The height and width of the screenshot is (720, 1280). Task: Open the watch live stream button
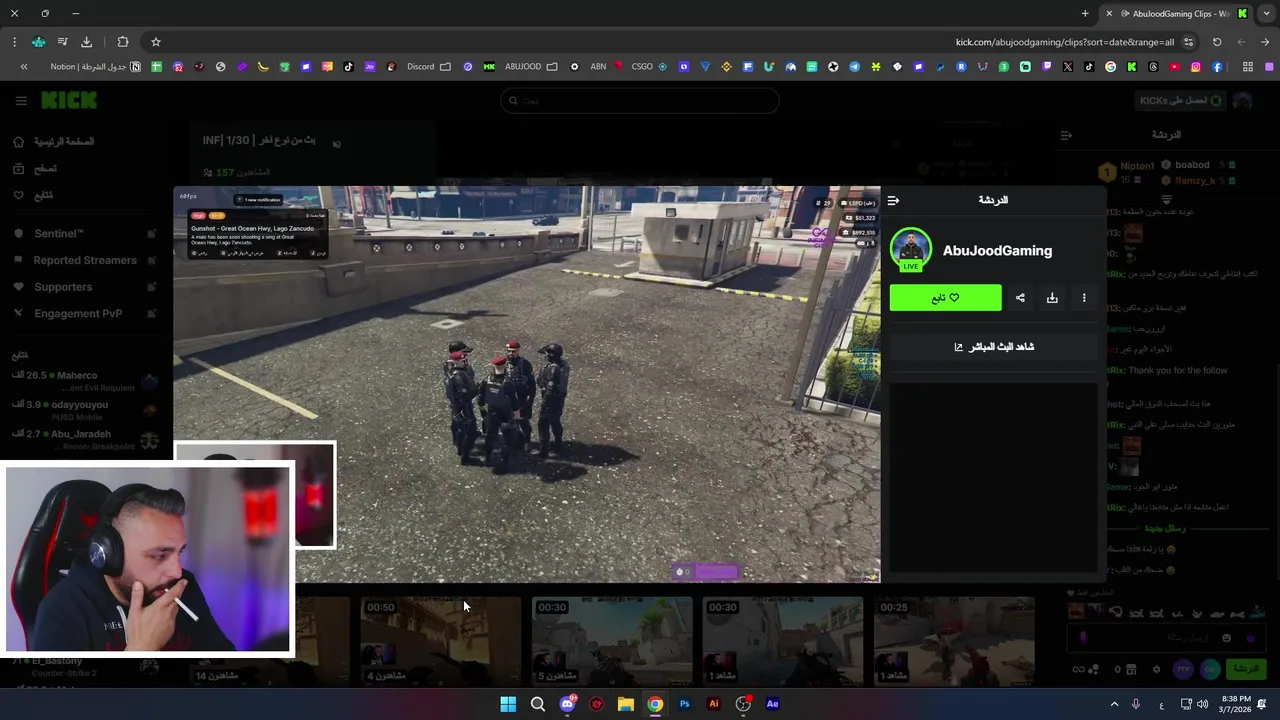(994, 347)
